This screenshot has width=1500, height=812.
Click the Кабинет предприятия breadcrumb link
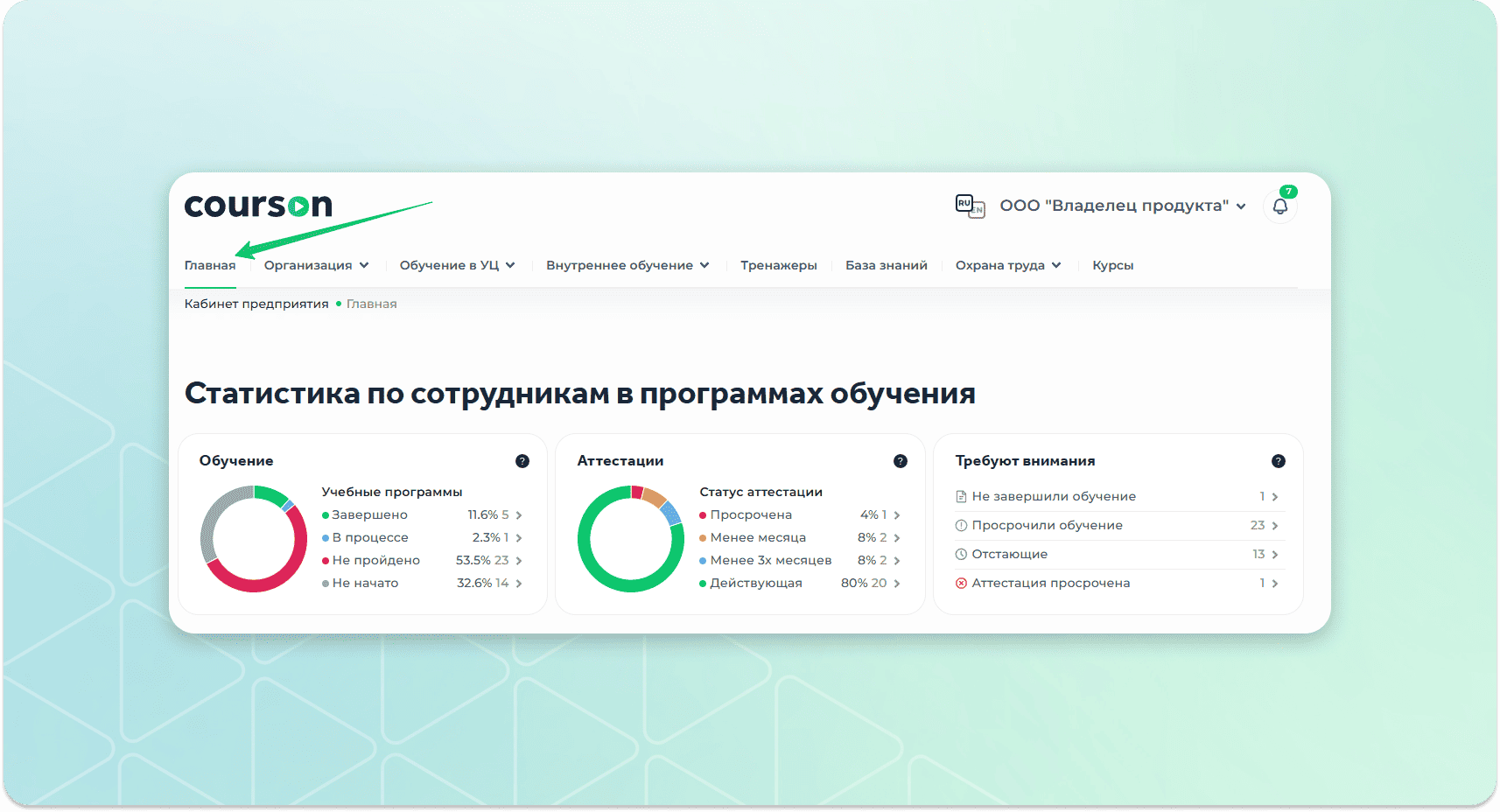(x=256, y=304)
